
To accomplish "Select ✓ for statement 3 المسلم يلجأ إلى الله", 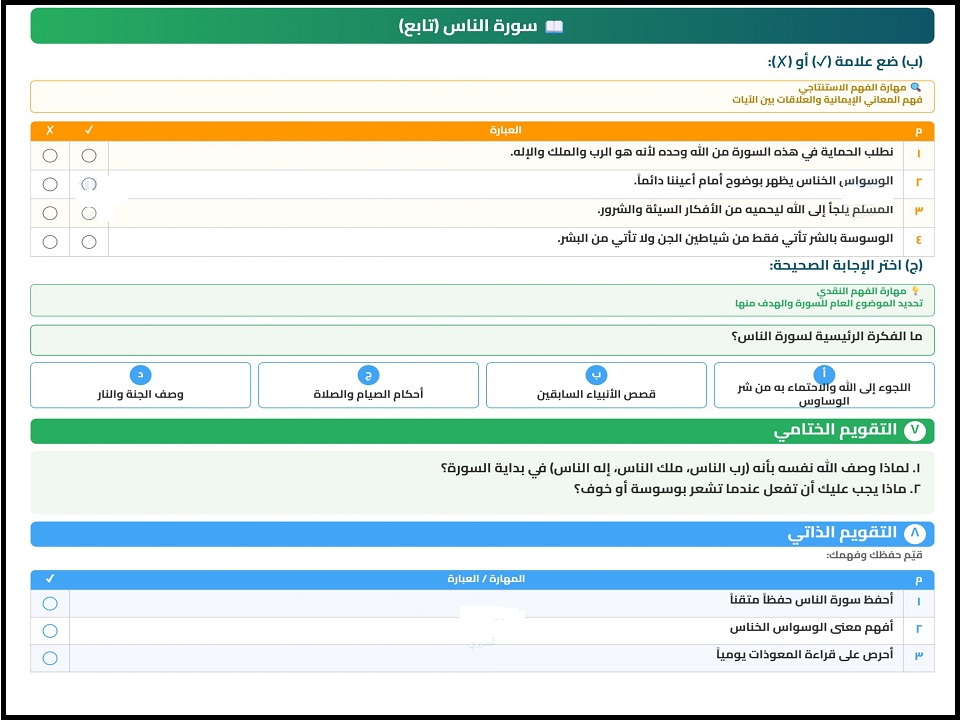I will click(89, 213).
